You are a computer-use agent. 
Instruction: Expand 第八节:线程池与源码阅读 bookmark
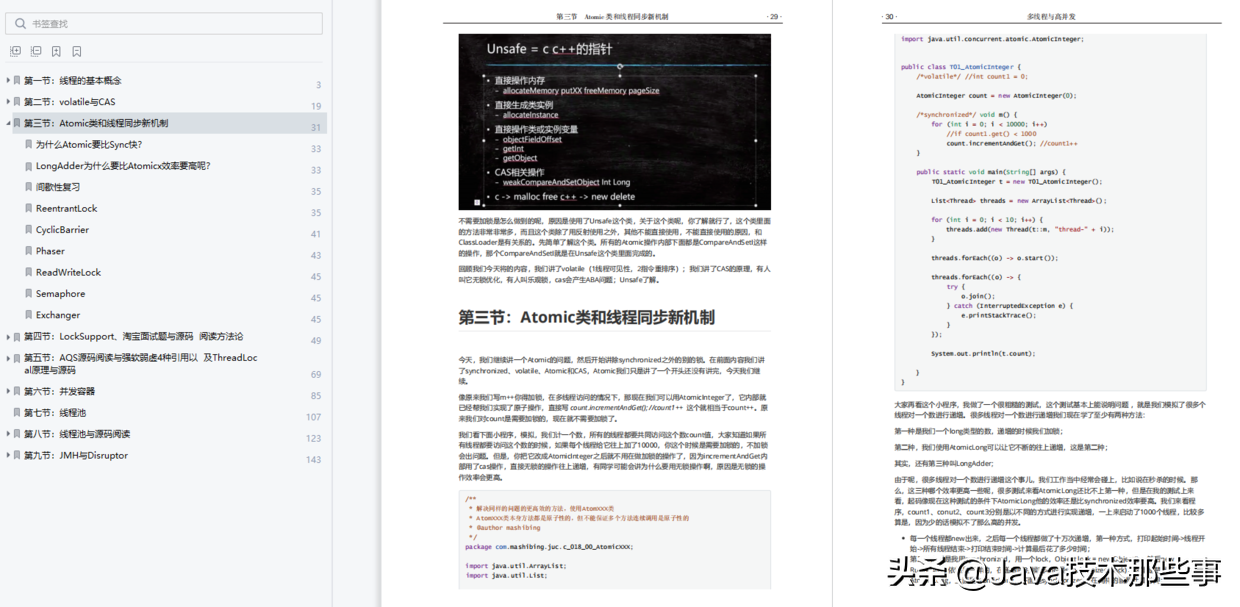click(x=8, y=434)
